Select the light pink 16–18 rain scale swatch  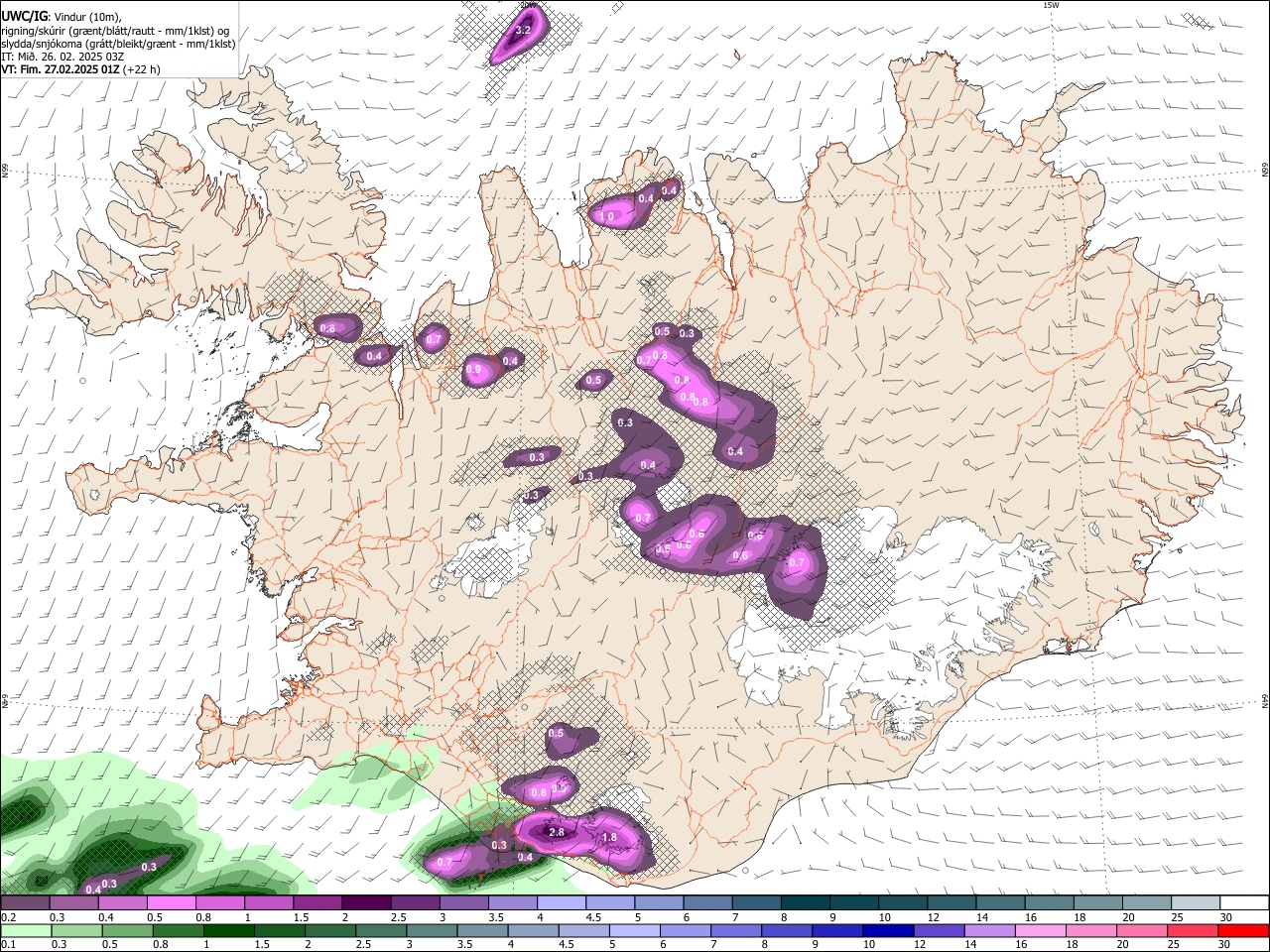1040,930
